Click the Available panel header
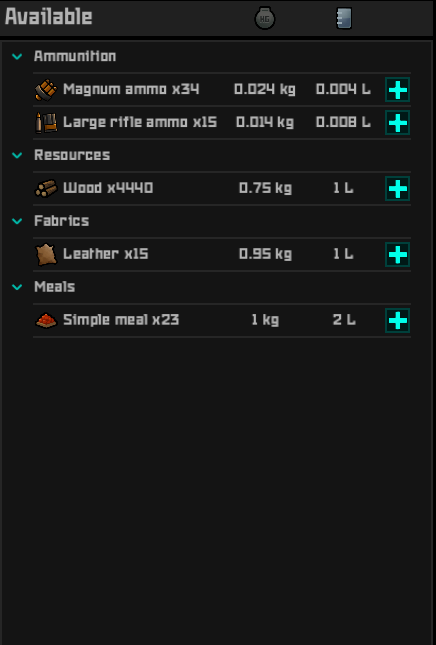The image size is (436, 645). (x=49, y=17)
